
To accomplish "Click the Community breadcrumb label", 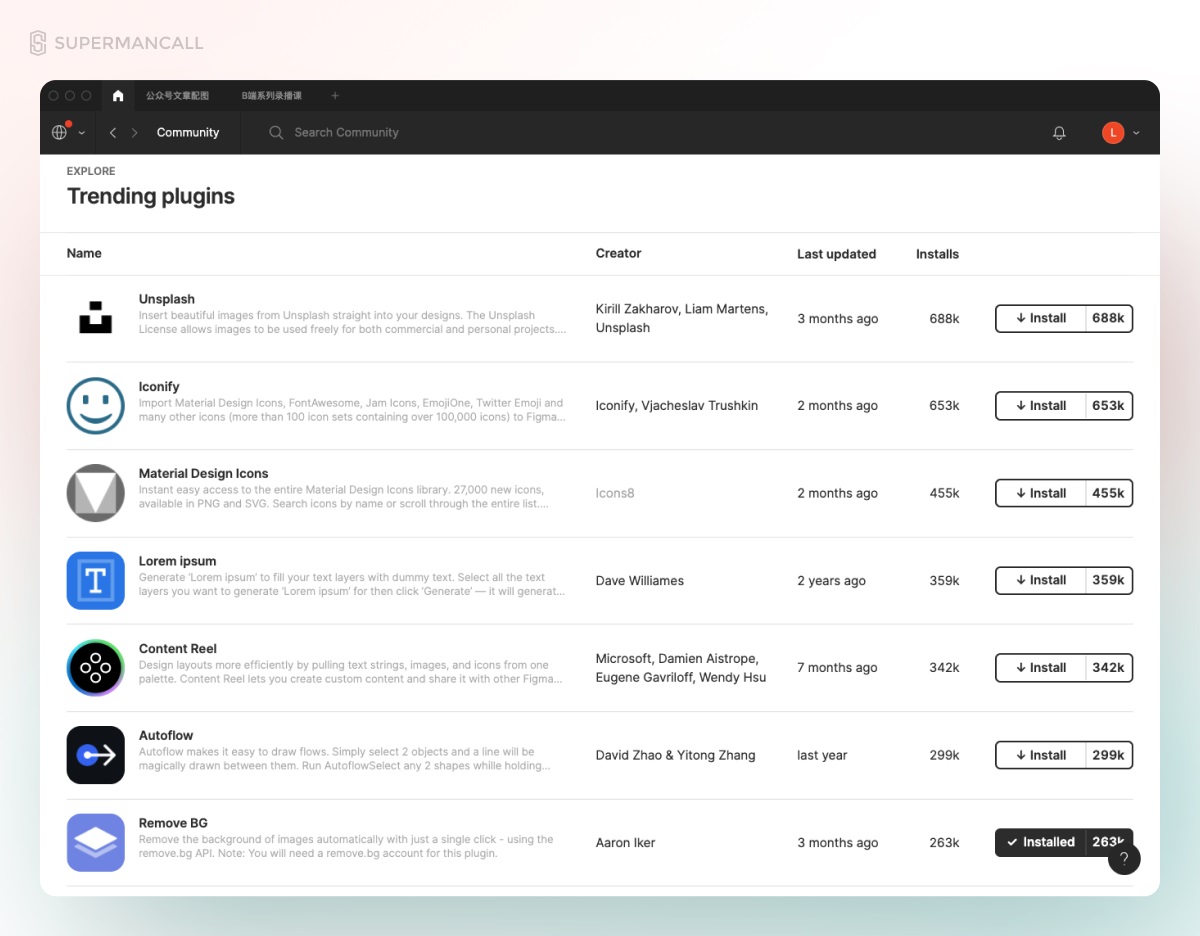I will 188,132.
